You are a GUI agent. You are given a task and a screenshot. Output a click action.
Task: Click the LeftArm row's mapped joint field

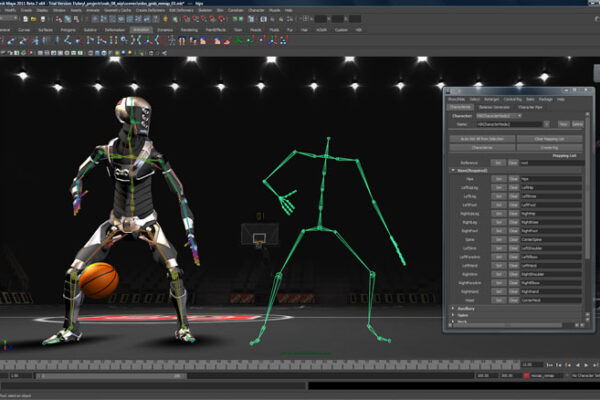coord(551,248)
